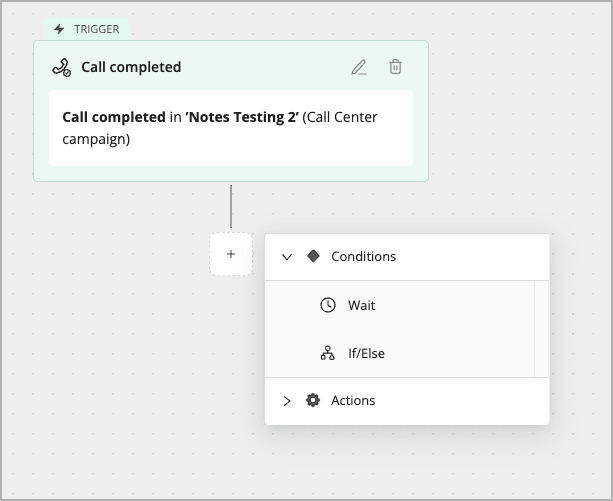The image size is (613, 501).
Task: Collapse the Conditions section chevron
Action: [x=287, y=257]
